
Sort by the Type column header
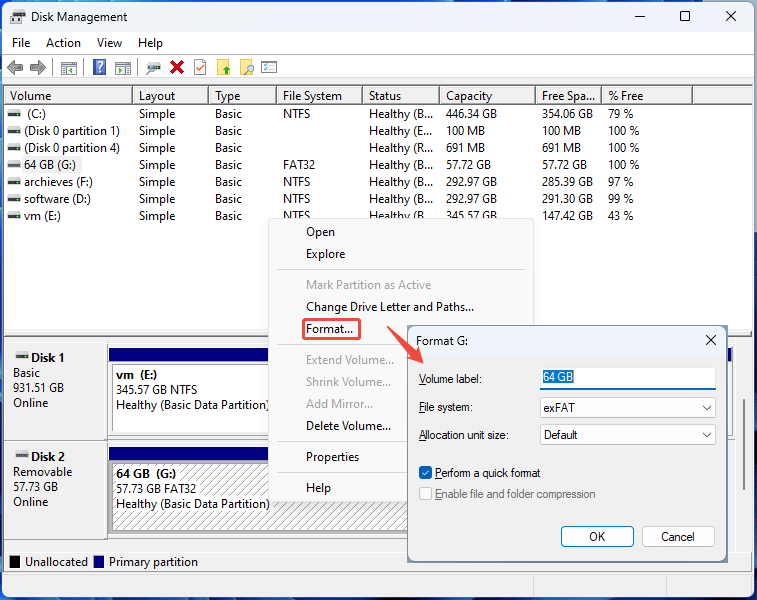pyautogui.click(x=243, y=96)
